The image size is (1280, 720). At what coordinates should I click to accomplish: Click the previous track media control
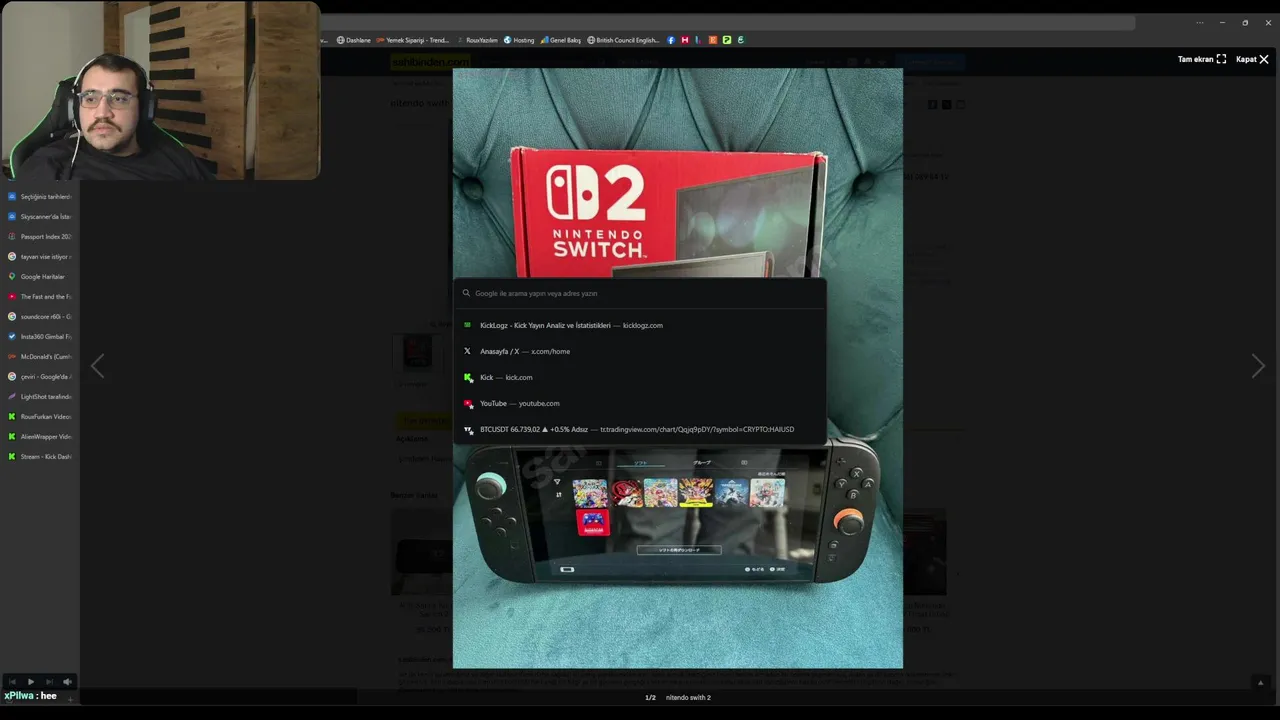click(x=13, y=682)
